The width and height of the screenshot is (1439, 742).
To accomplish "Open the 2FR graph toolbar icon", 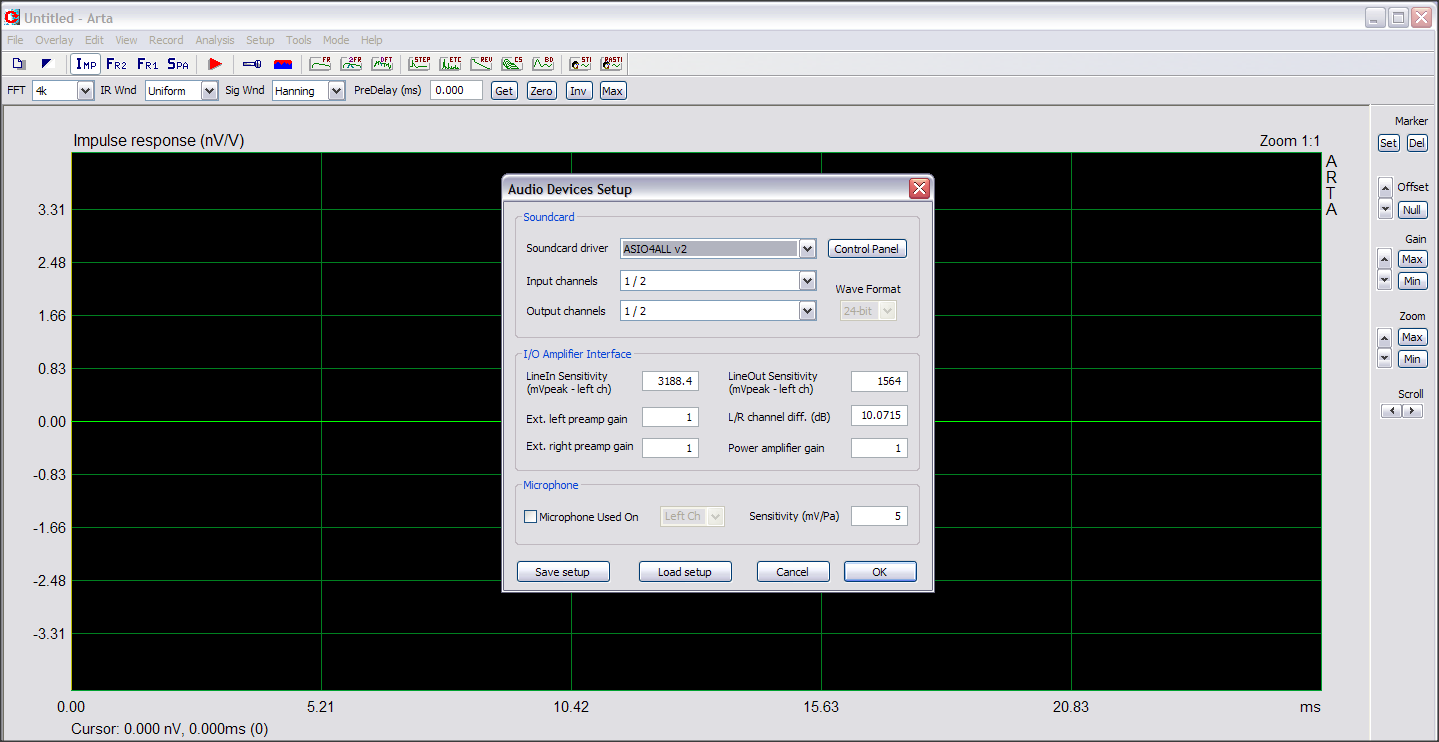I will 351,64.
